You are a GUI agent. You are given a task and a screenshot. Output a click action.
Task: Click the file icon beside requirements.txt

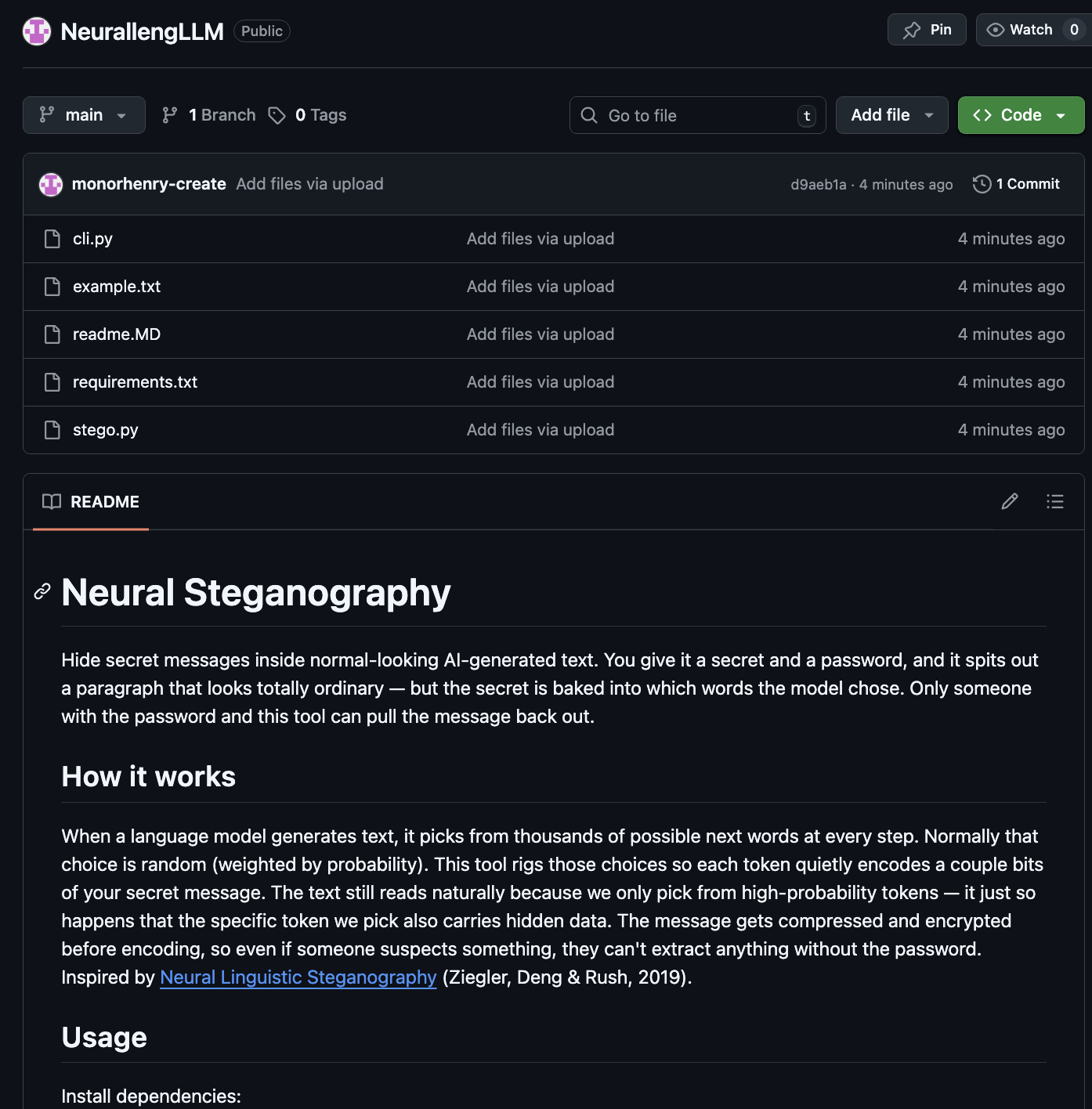pos(52,382)
